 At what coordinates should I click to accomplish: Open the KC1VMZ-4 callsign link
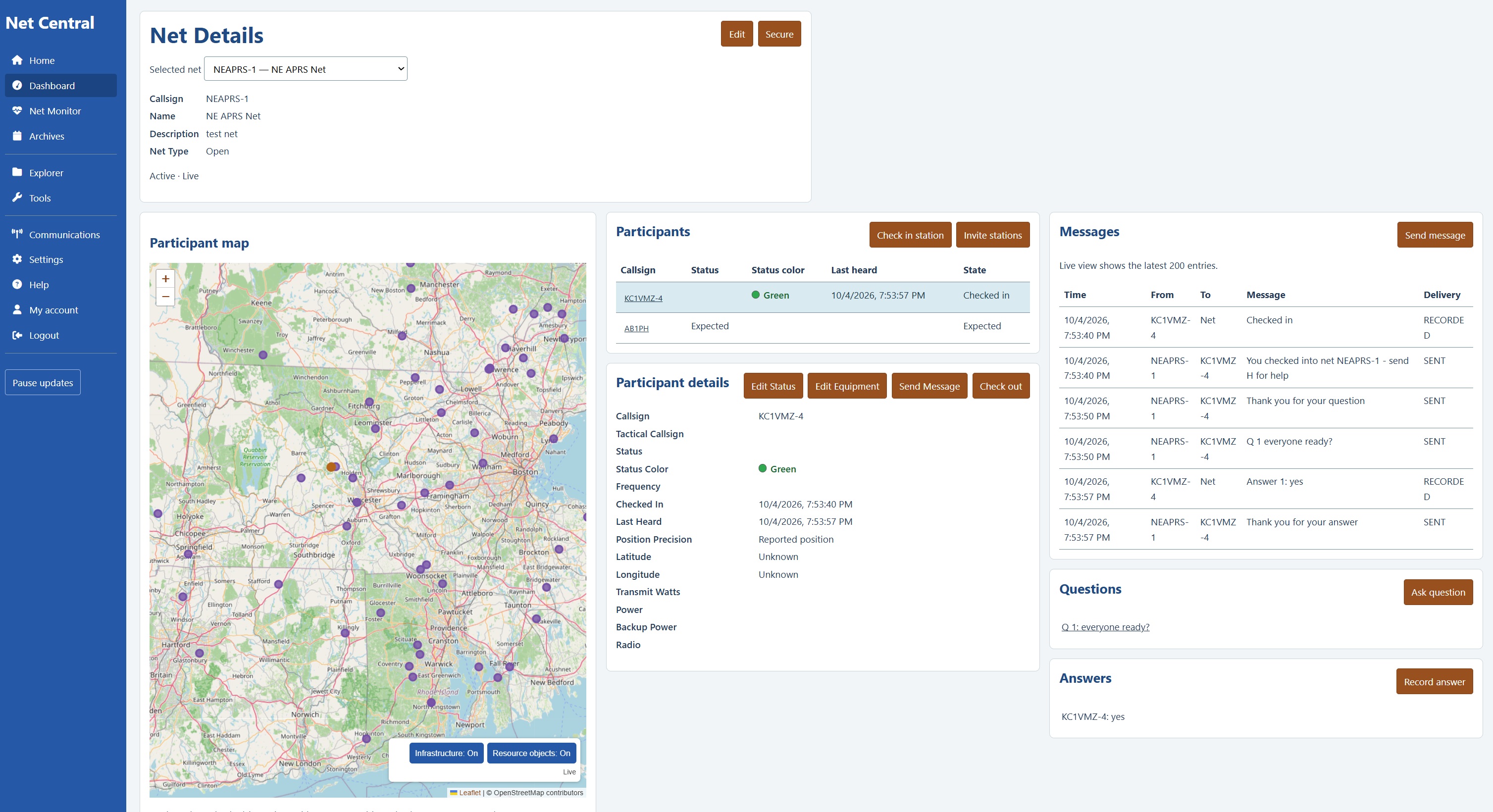pos(643,299)
